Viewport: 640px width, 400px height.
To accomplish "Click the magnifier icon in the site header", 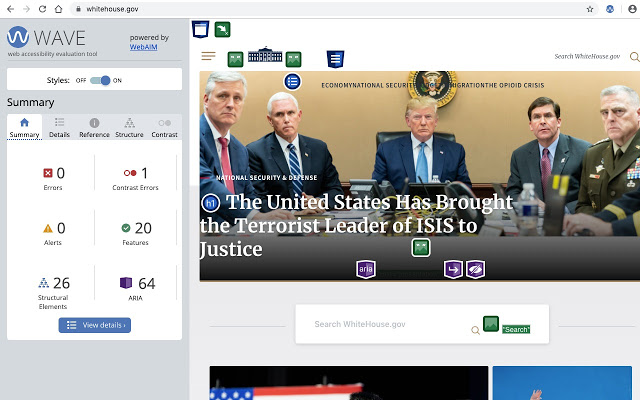I will click(631, 58).
